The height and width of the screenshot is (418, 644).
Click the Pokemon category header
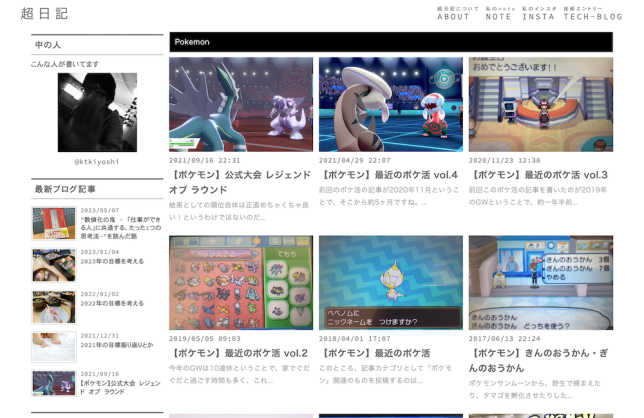click(x=391, y=42)
